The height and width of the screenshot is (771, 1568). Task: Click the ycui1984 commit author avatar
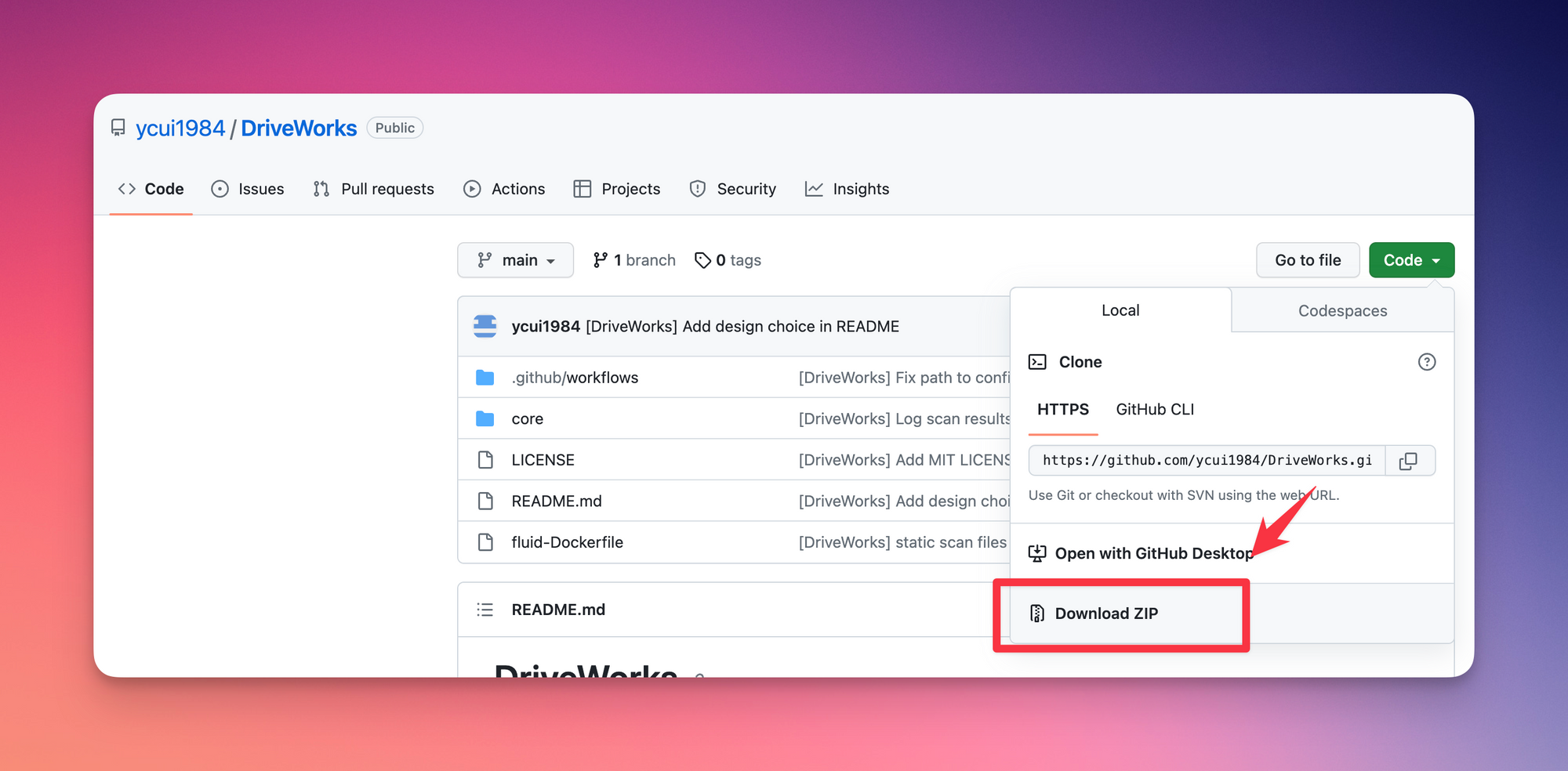[485, 326]
